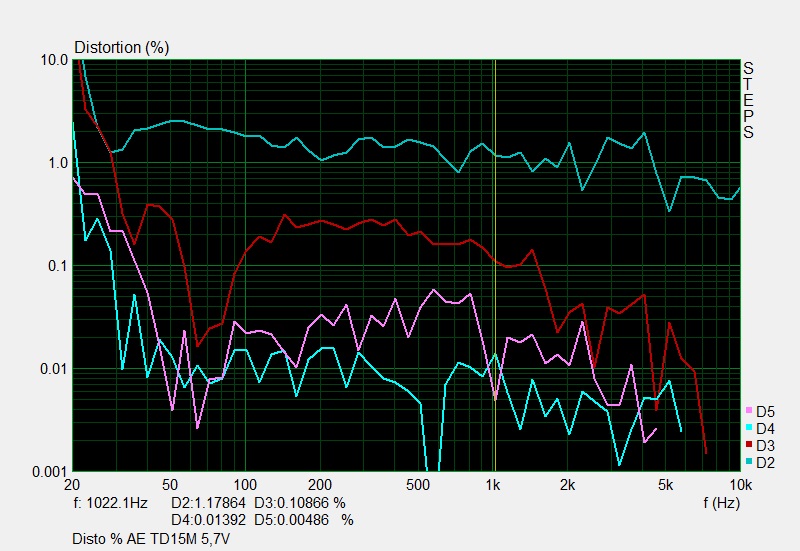The width and height of the screenshot is (800, 551).
Task: Click the 5k x-axis tick label
Action: 665,485
